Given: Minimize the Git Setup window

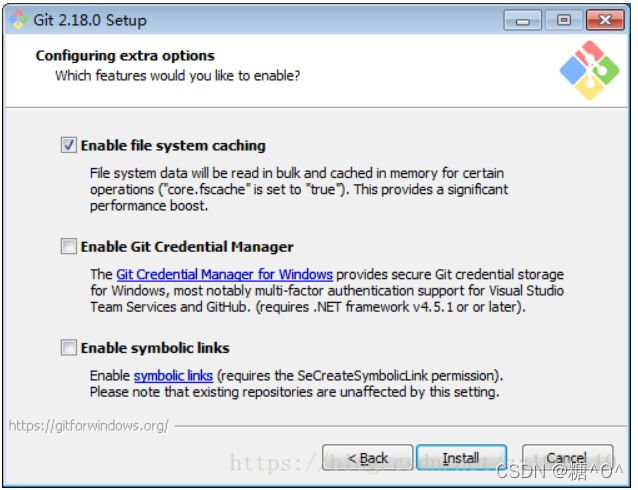Looking at the screenshot, I should pyautogui.click(x=524, y=19).
